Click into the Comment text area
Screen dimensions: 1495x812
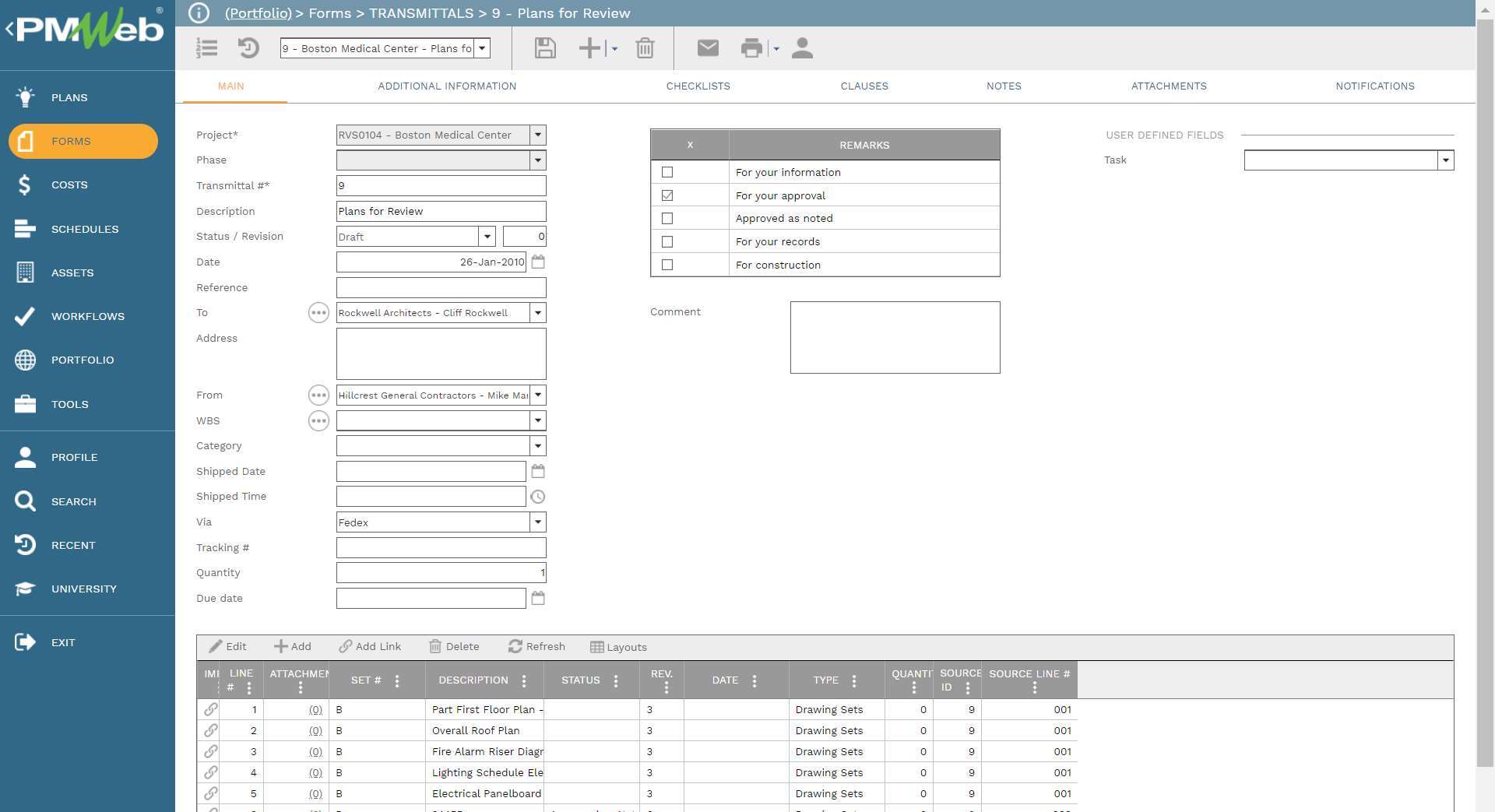(x=895, y=338)
